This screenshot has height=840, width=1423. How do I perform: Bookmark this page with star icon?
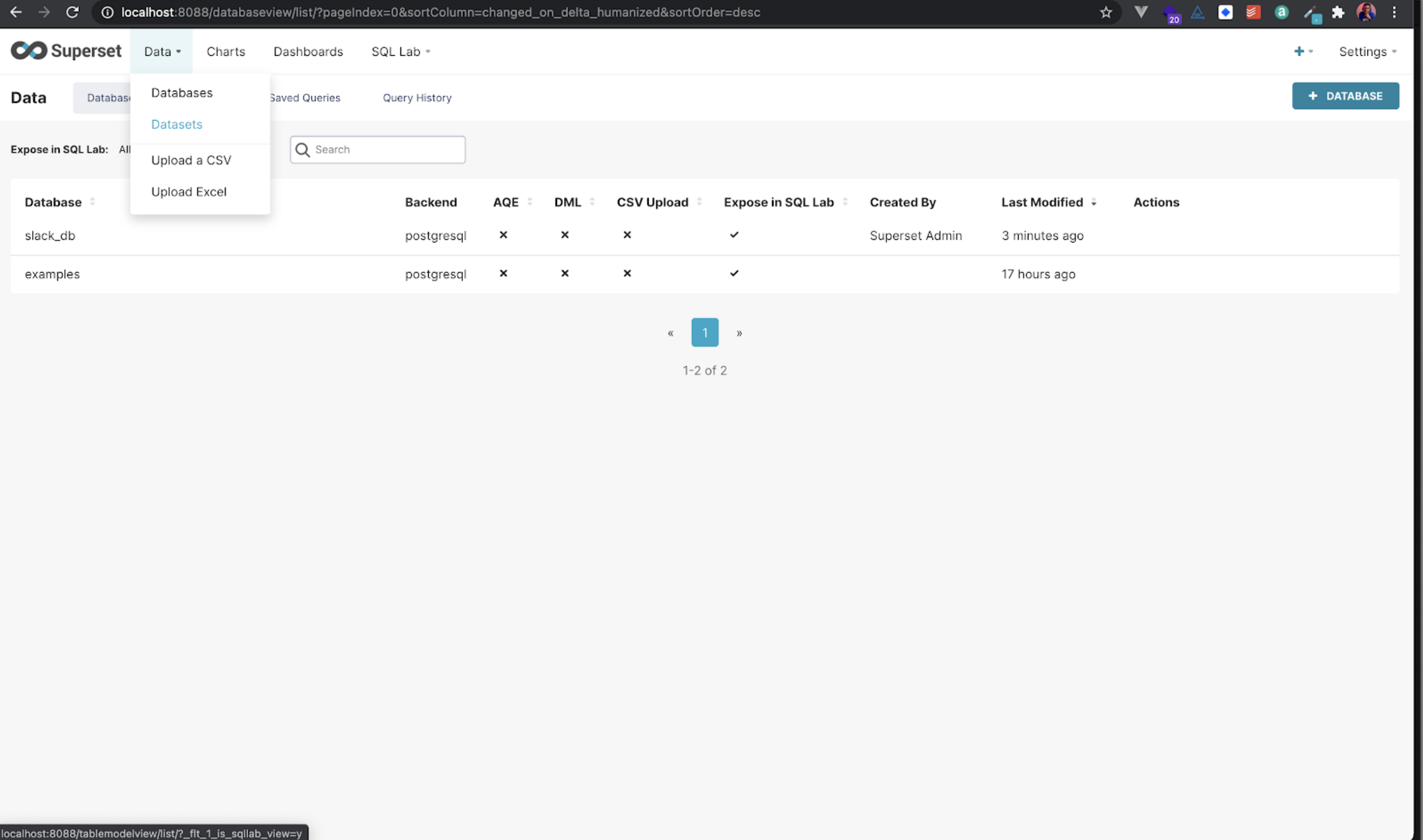click(x=1106, y=12)
